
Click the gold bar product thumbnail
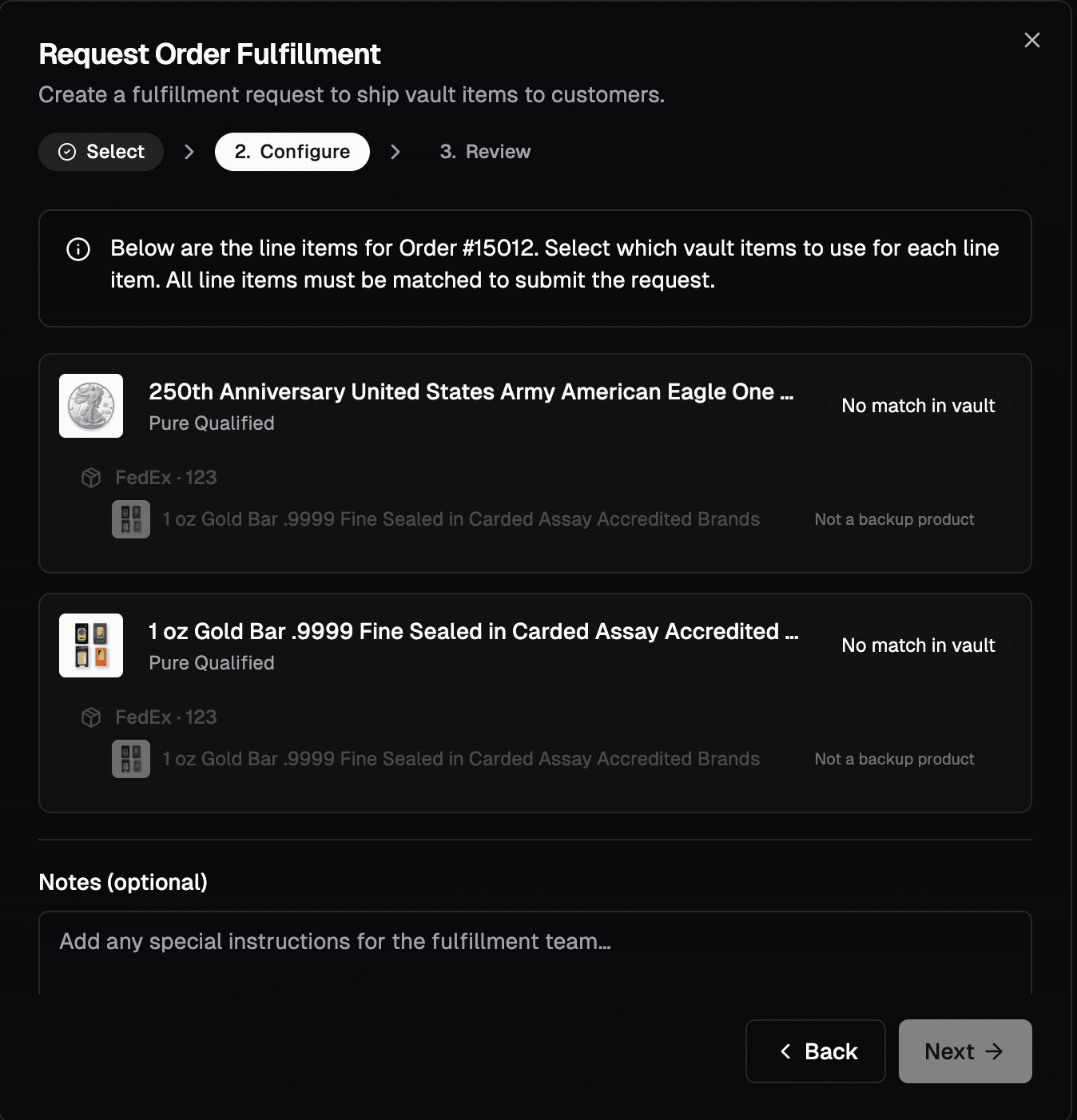[91, 645]
